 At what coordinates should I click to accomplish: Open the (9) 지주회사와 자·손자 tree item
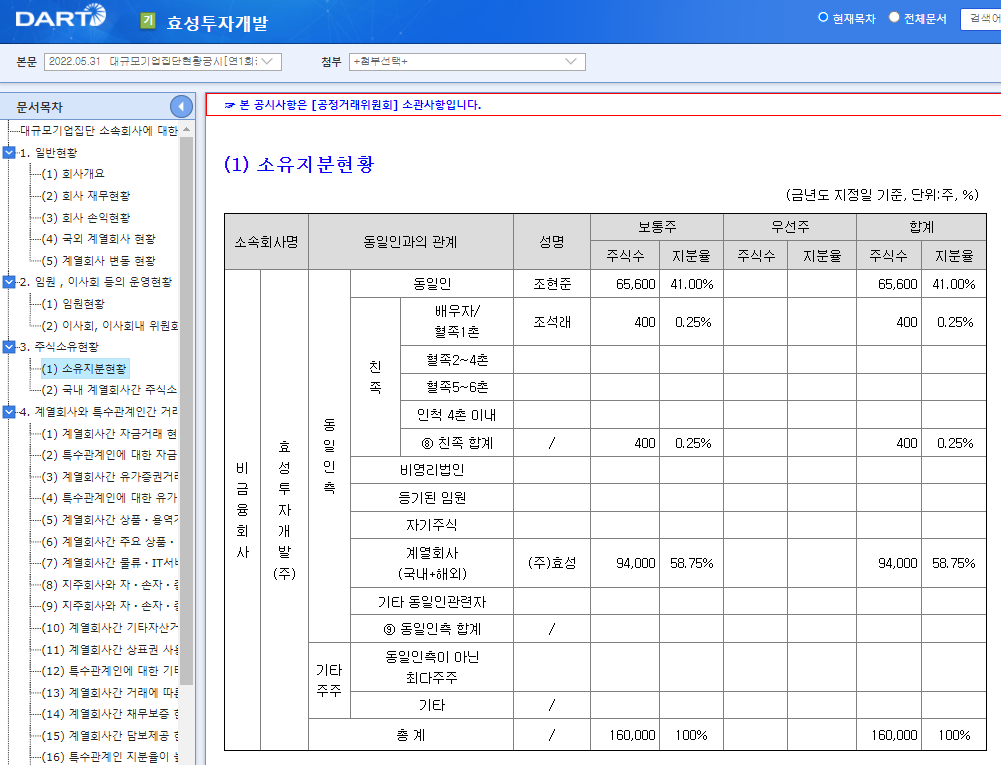pyautogui.click(x=109, y=605)
